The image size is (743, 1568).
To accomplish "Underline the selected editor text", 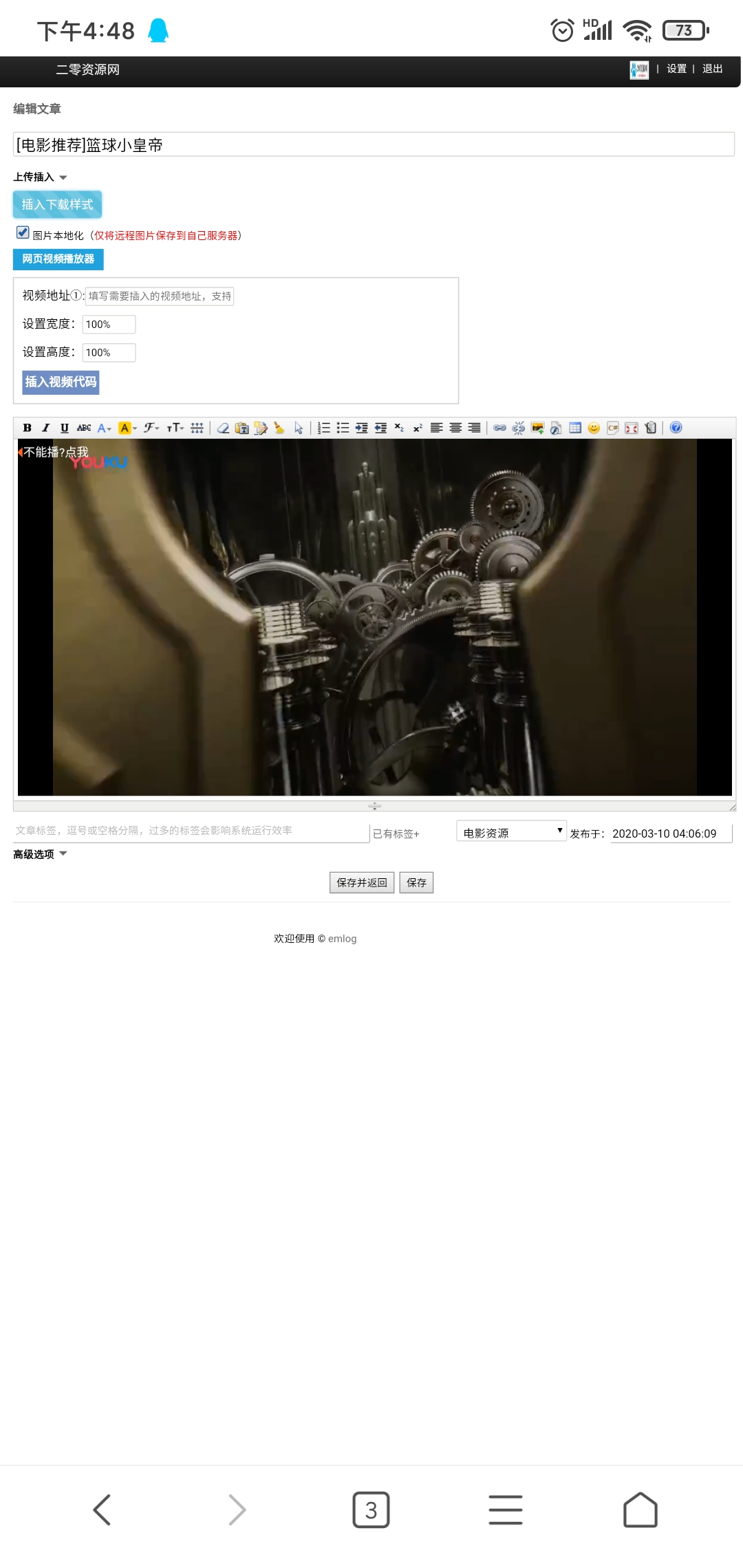I will tap(64, 428).
